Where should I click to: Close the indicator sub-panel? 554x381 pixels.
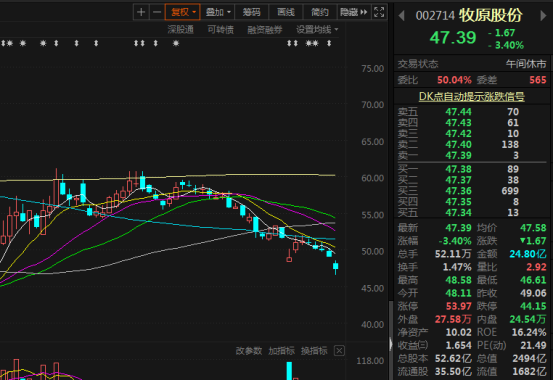pyautogui.click(x=339, y=351)
